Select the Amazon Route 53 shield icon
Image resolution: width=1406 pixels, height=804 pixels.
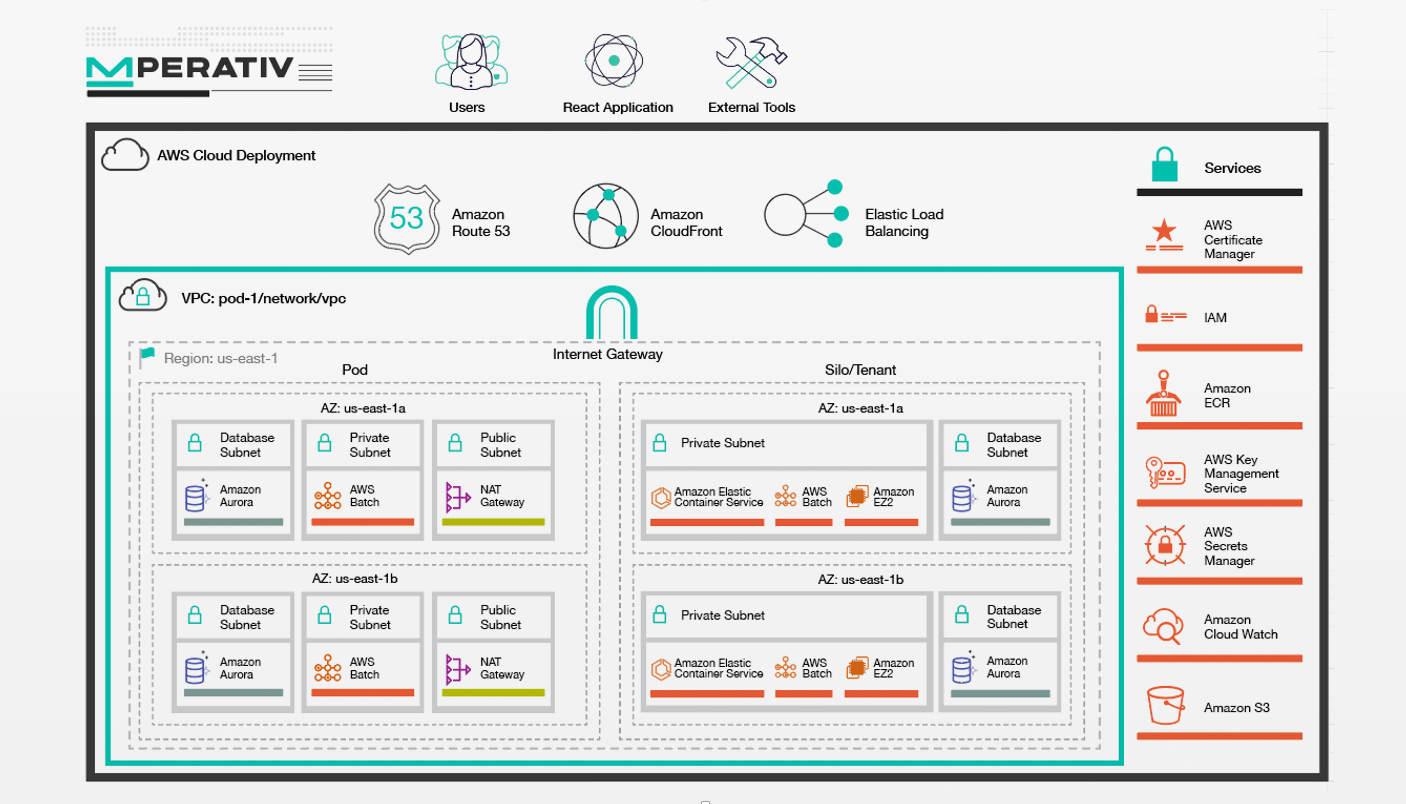tap(406, 217)
